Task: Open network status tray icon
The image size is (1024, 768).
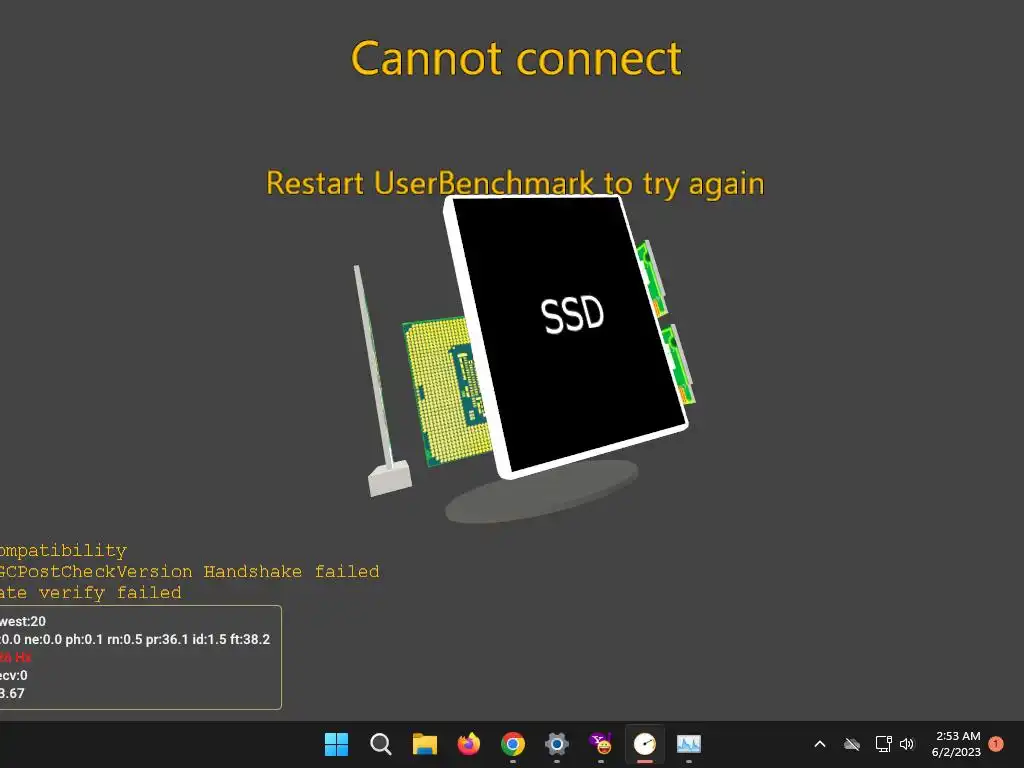Action: 884,744
